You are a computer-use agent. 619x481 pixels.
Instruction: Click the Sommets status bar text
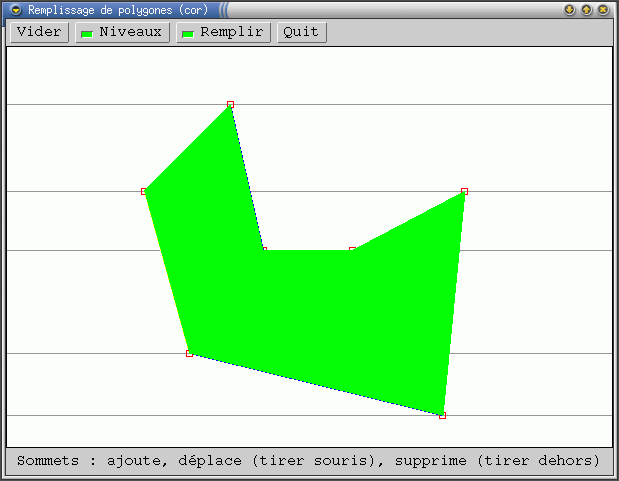308,461
